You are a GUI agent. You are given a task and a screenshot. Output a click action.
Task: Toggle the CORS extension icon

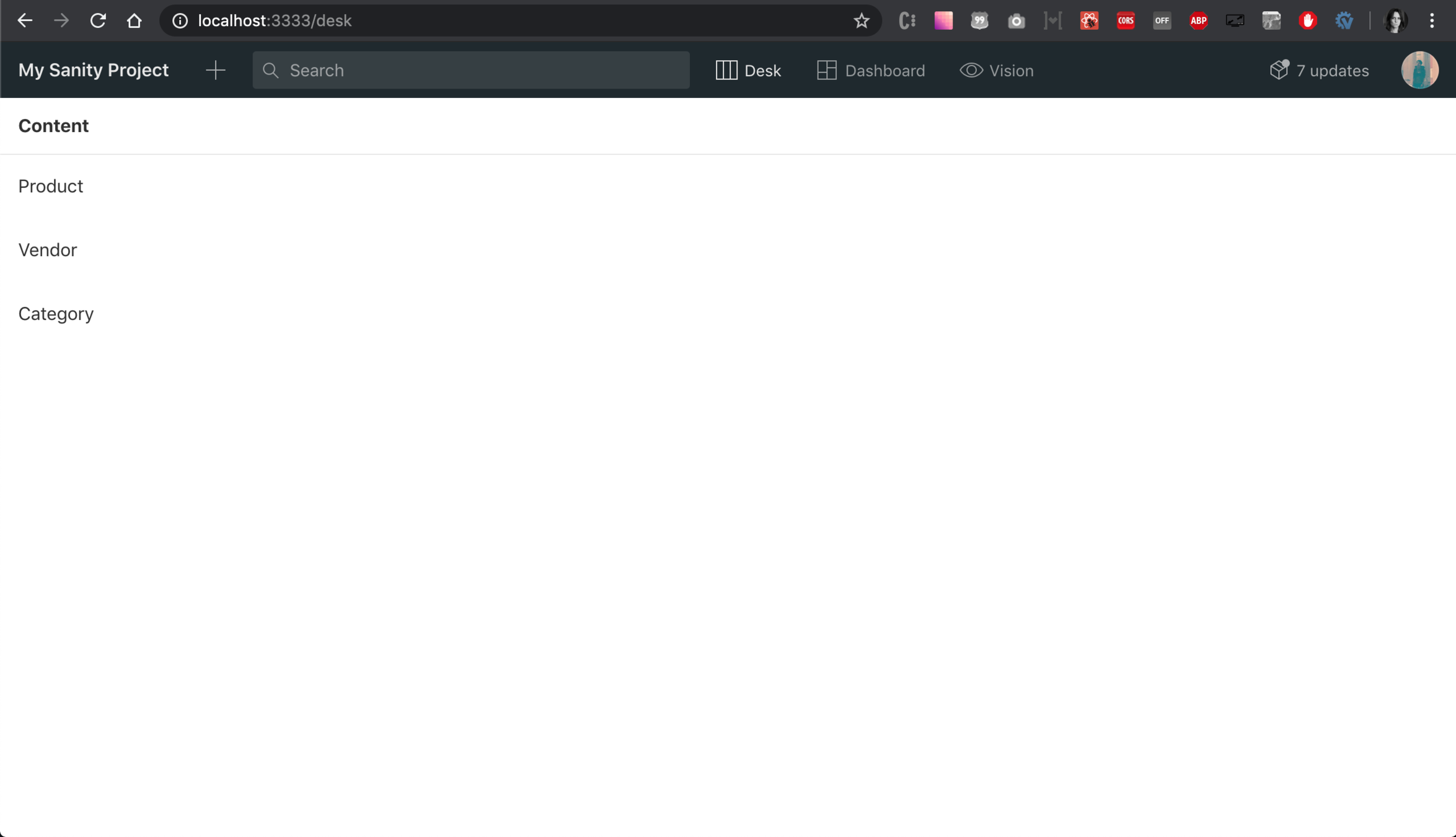point(1126,21)
